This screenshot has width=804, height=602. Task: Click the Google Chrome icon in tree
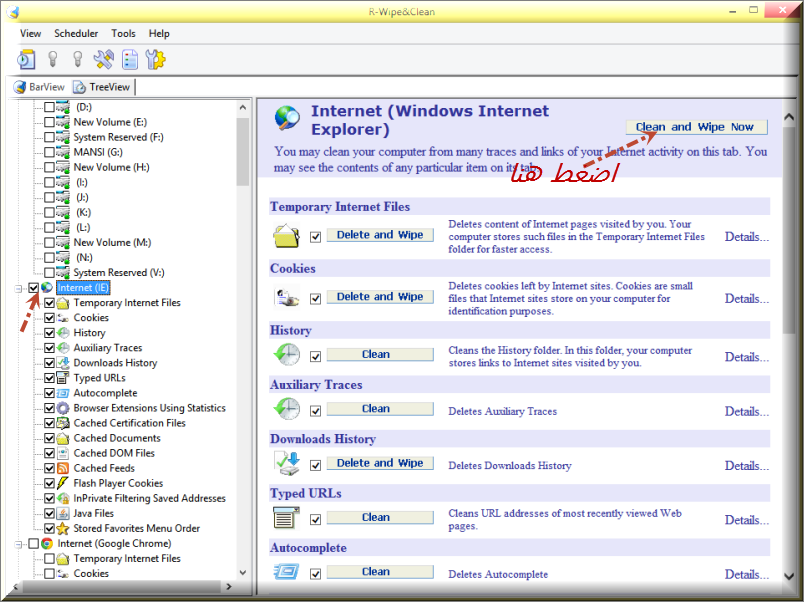tap(47, 544)
